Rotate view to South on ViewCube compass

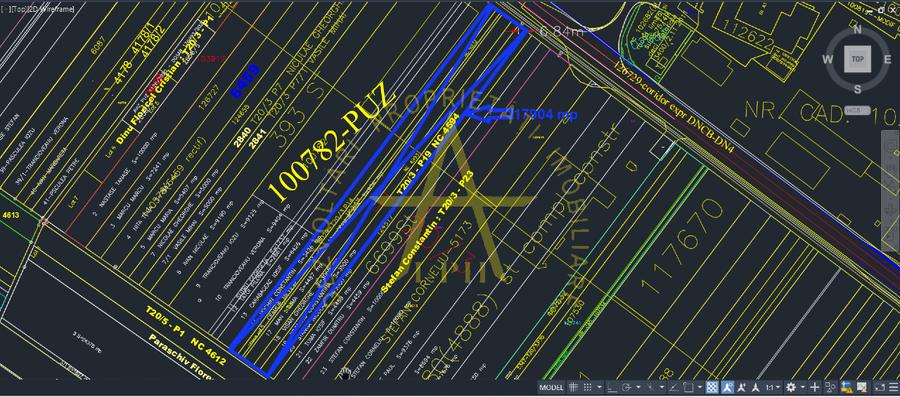coord(858,88)
